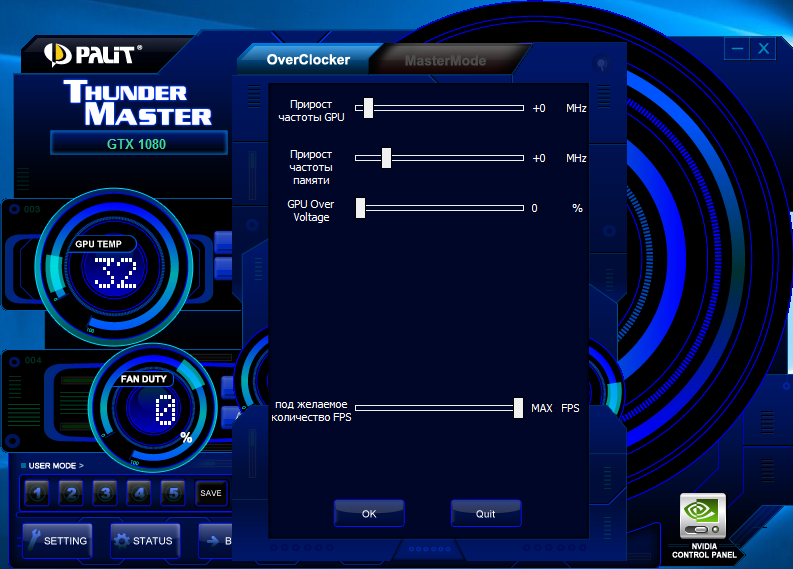Close the ThunderMaster window

coord(764,49)
